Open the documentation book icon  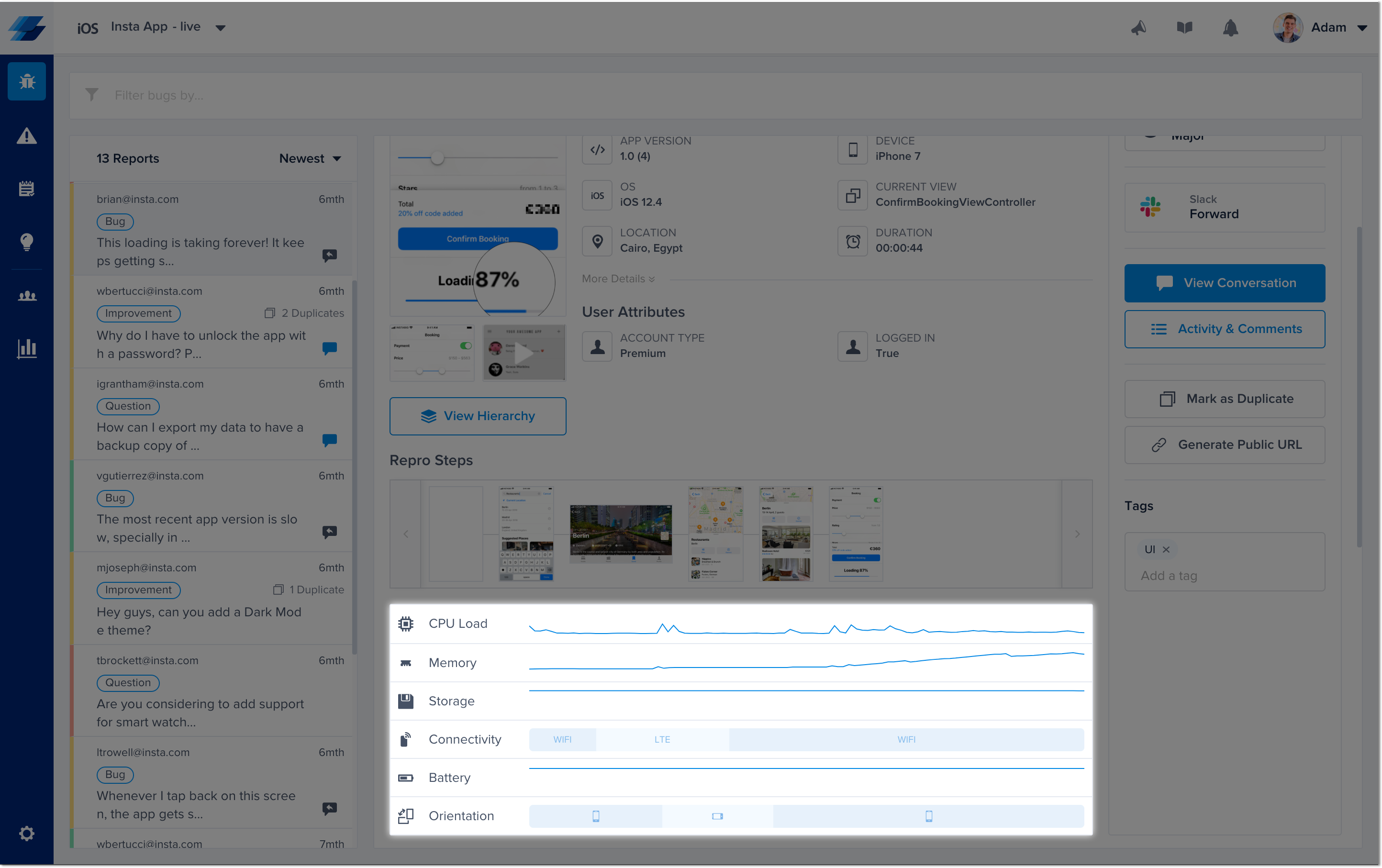pos(1184,28)
